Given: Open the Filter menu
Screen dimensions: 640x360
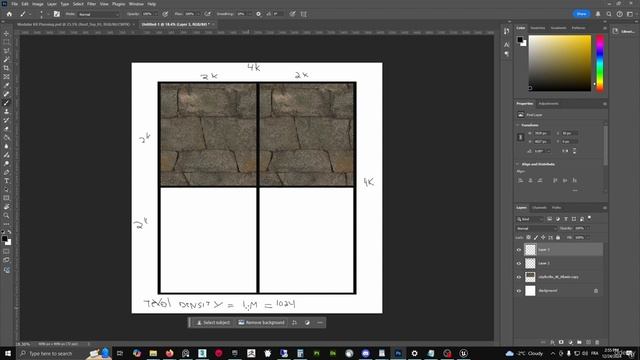Looking at the screenshot, I should tap(91, 4).
